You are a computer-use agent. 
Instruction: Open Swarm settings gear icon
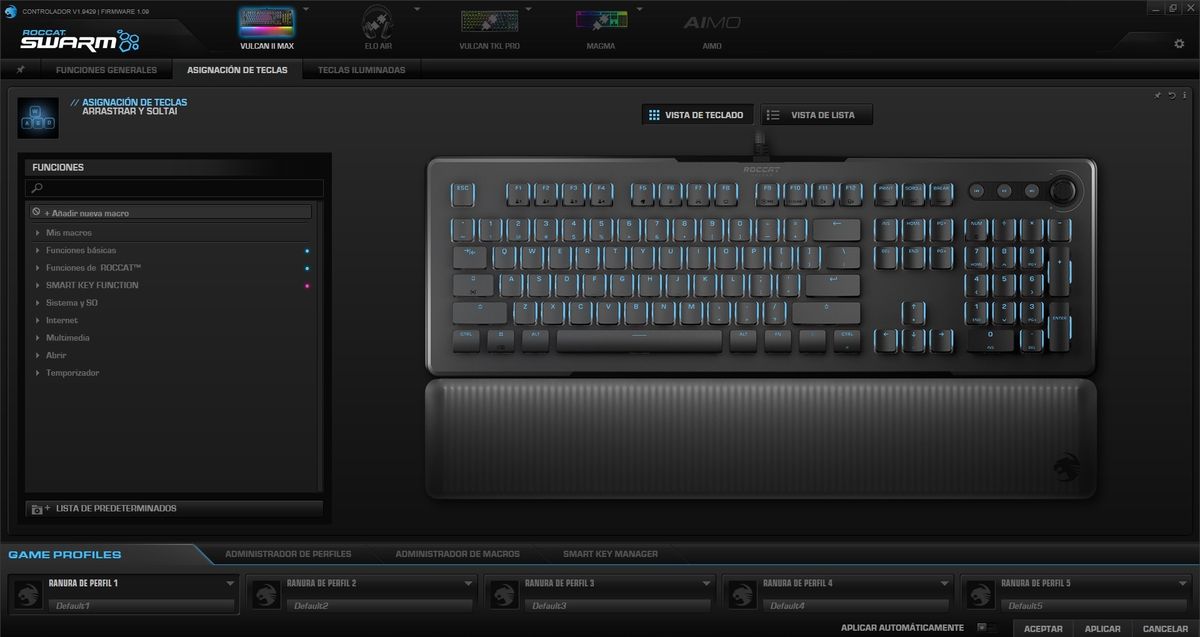(x=1177, y=44)
